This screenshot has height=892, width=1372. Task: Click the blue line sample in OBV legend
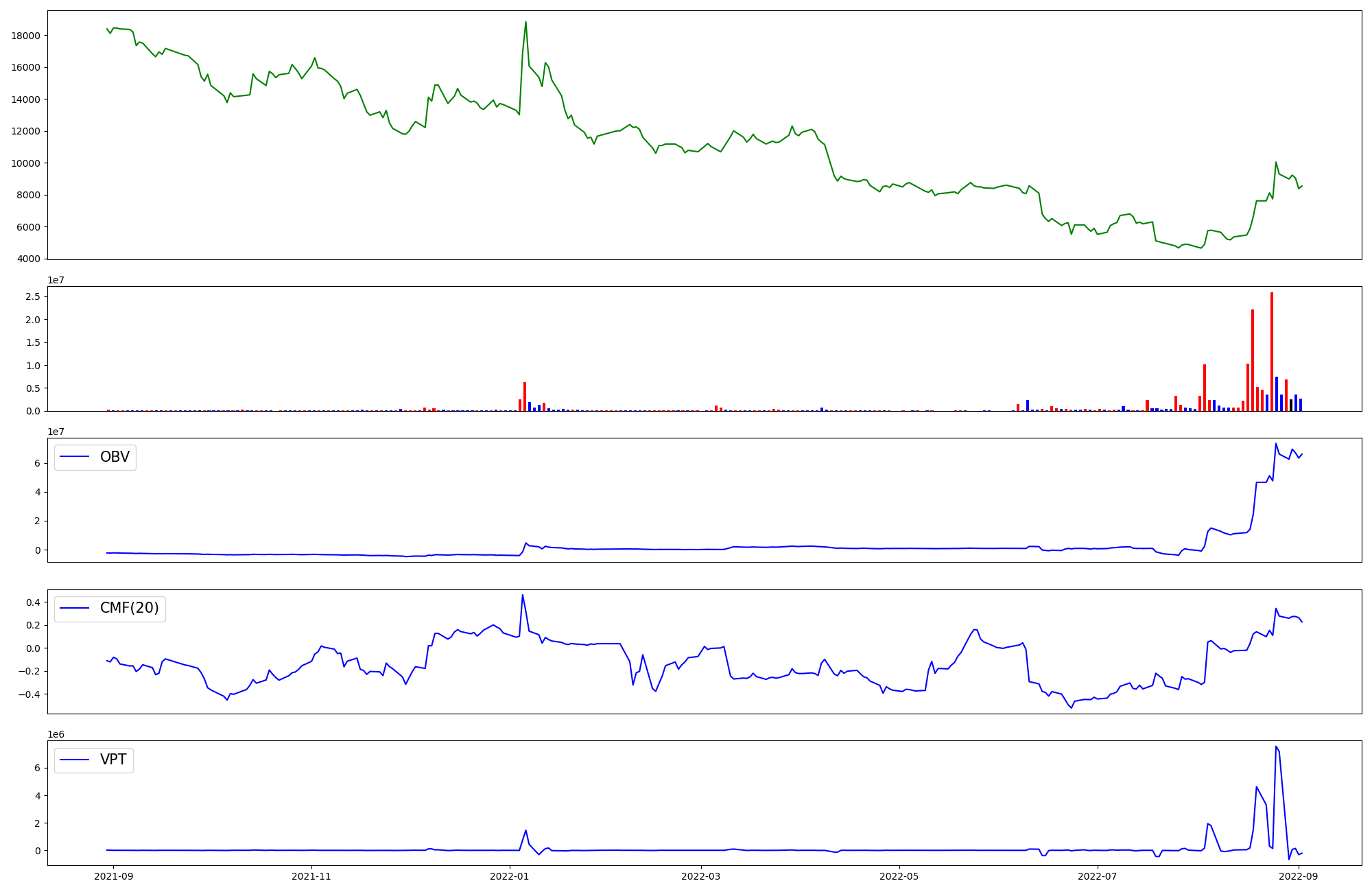point(75,457)
